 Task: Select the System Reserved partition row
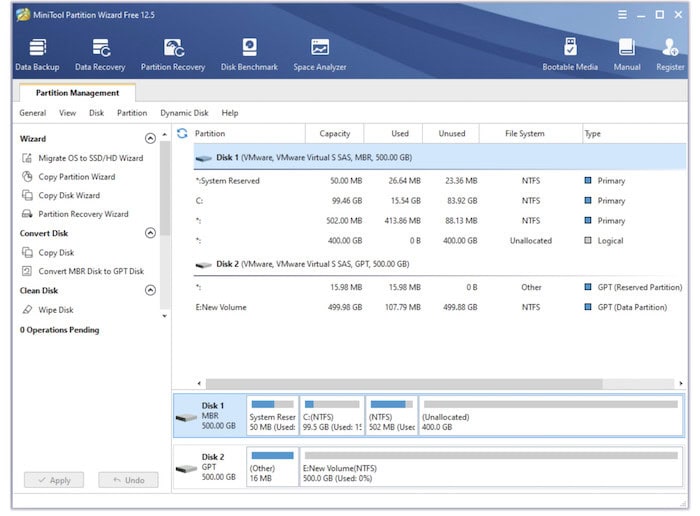tap(440, 181)
